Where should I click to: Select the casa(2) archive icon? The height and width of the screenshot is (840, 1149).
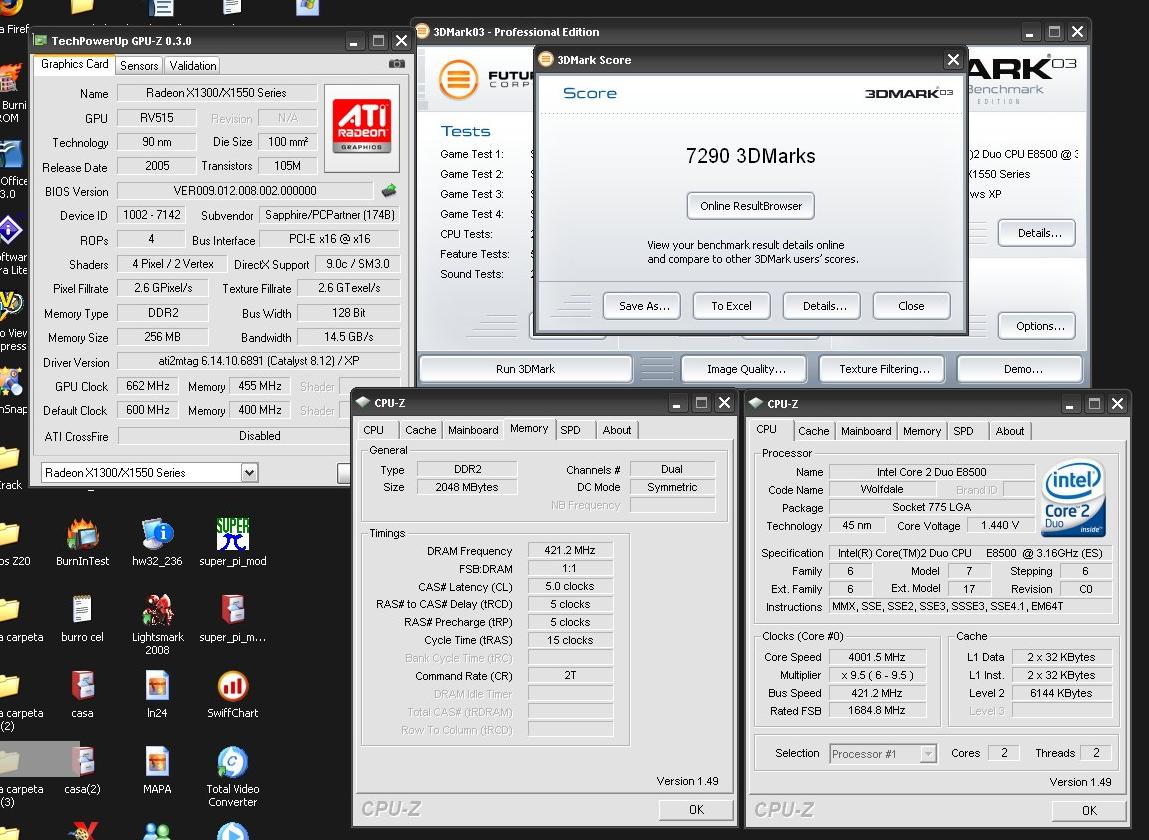(86, 762)
